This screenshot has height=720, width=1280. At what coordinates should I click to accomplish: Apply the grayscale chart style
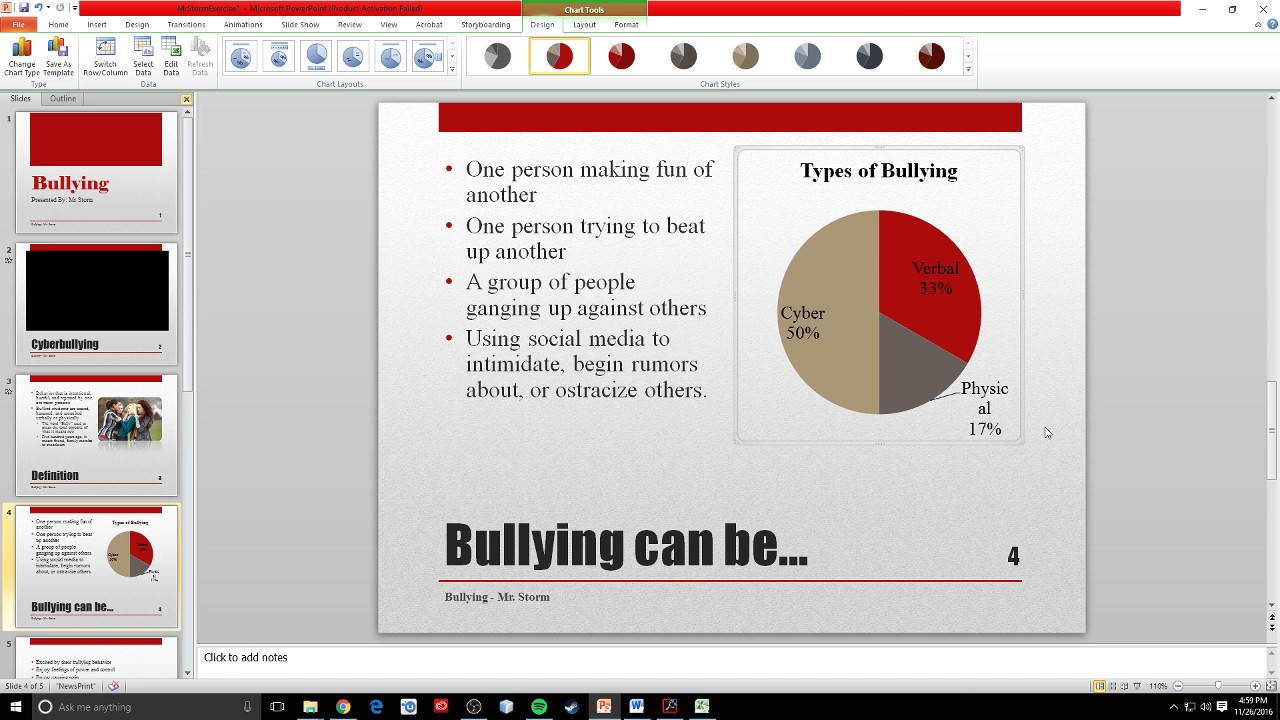point(497,56)
